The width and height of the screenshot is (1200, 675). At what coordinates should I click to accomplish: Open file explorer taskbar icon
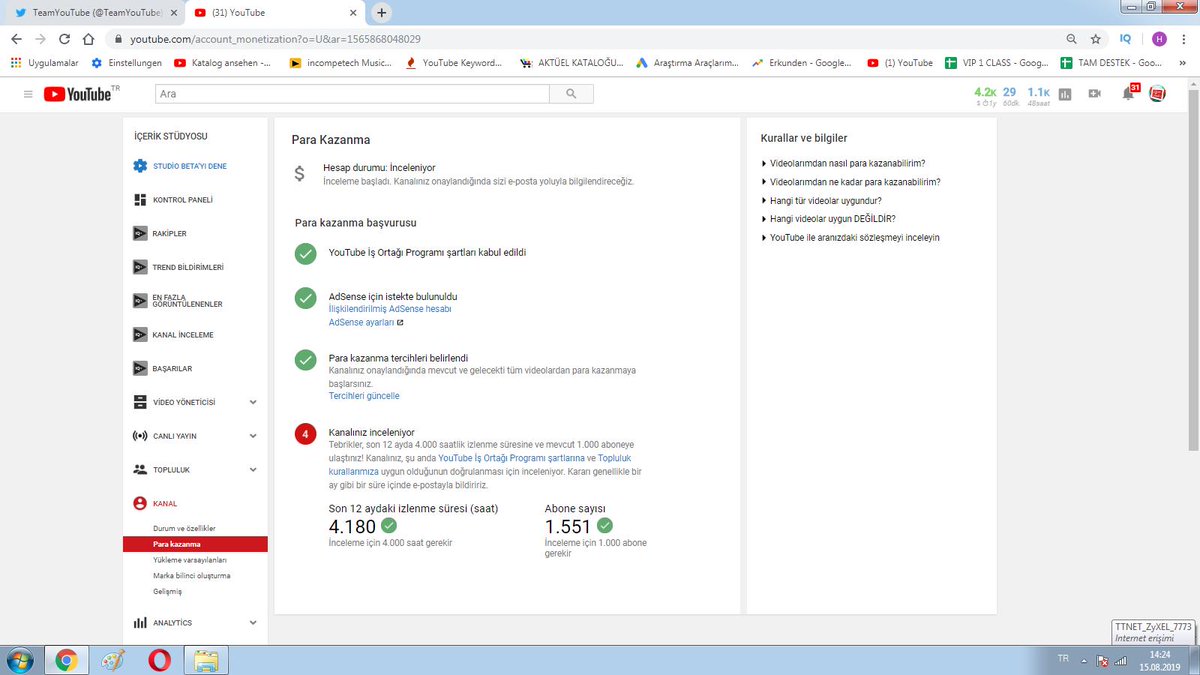[206, 660]
